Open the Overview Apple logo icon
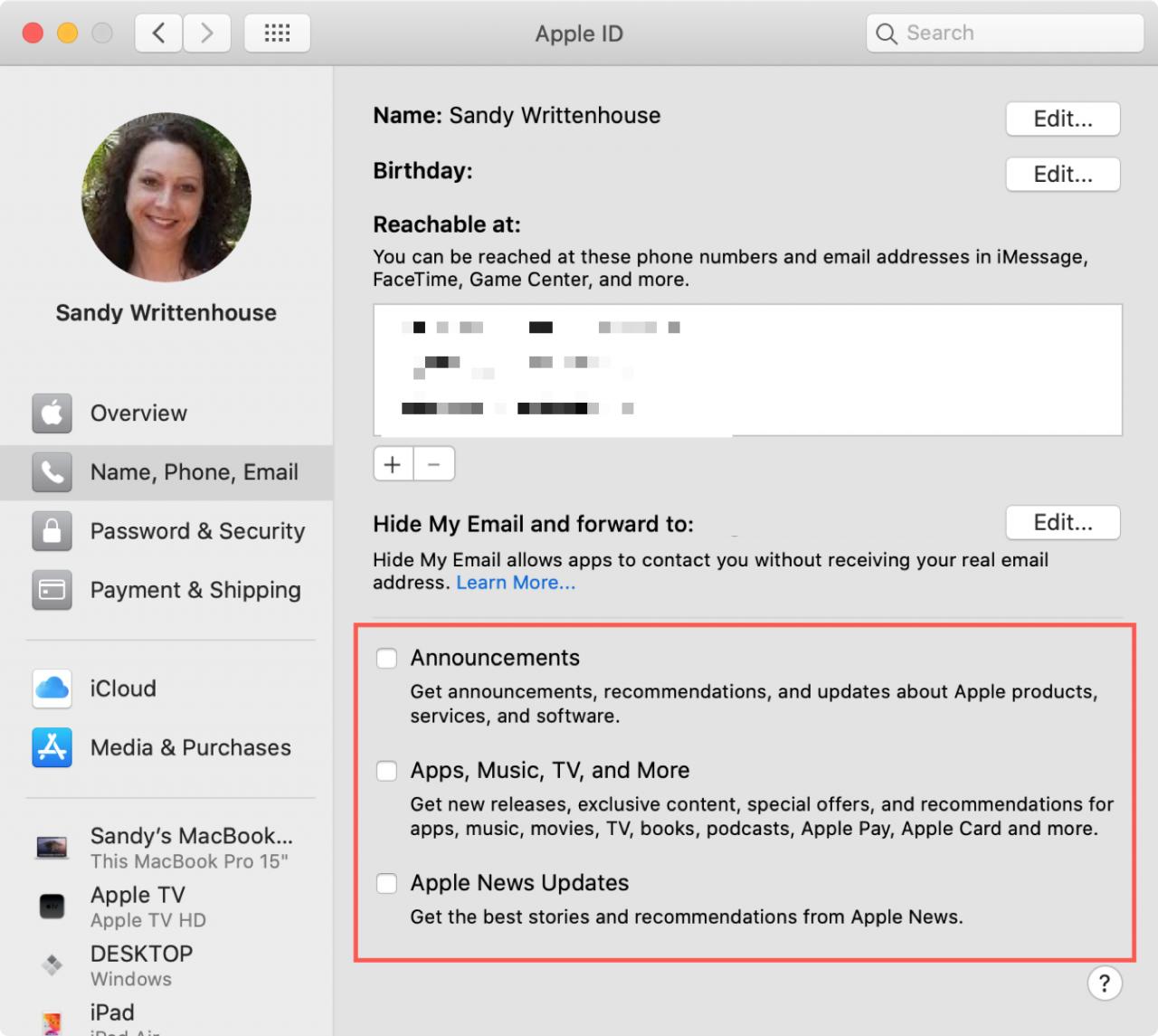The width and height of the screenshot is (1158, 1036). 52,413
